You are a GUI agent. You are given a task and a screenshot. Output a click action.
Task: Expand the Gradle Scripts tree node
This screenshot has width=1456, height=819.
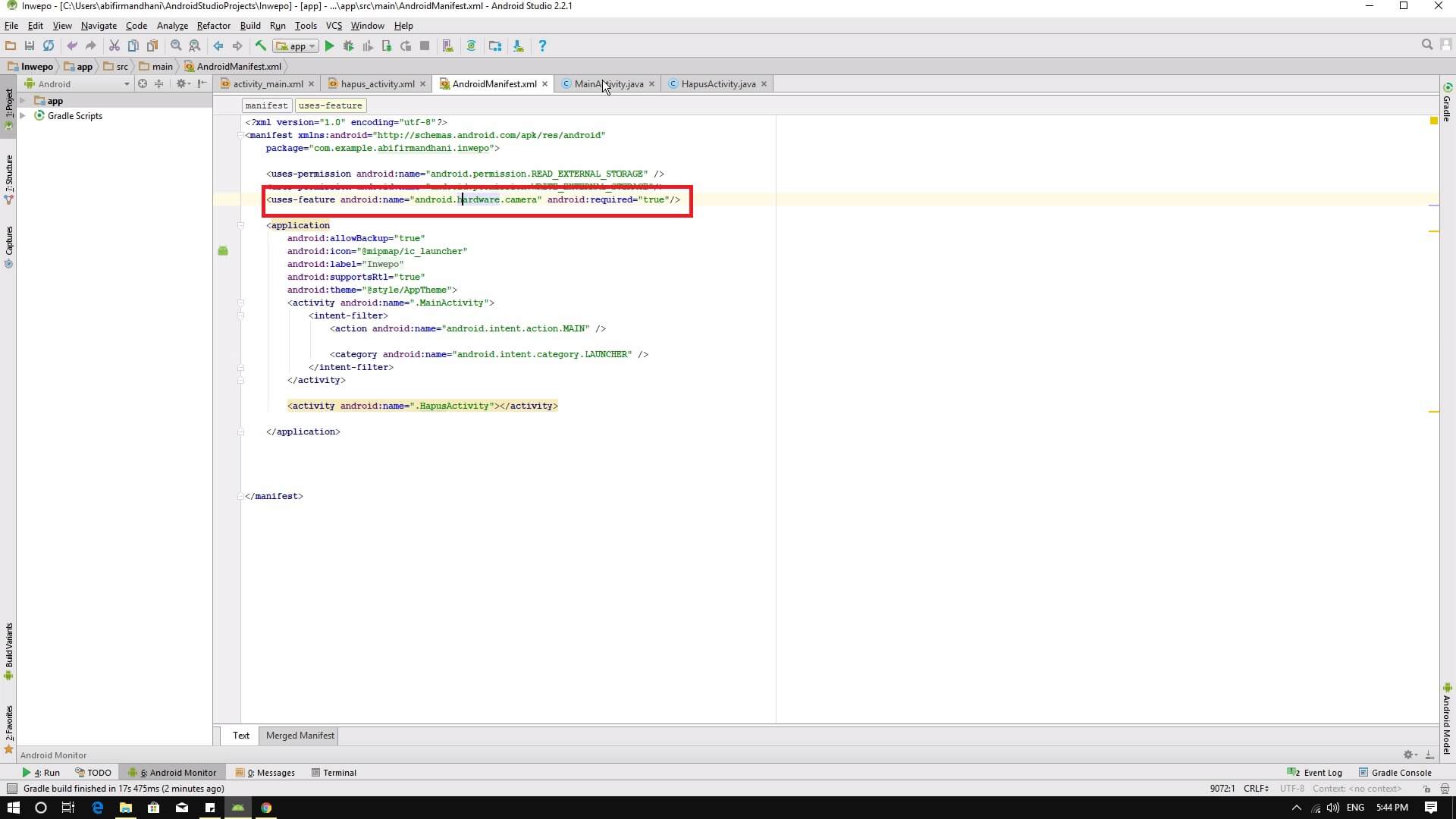[x=23, y=116]
